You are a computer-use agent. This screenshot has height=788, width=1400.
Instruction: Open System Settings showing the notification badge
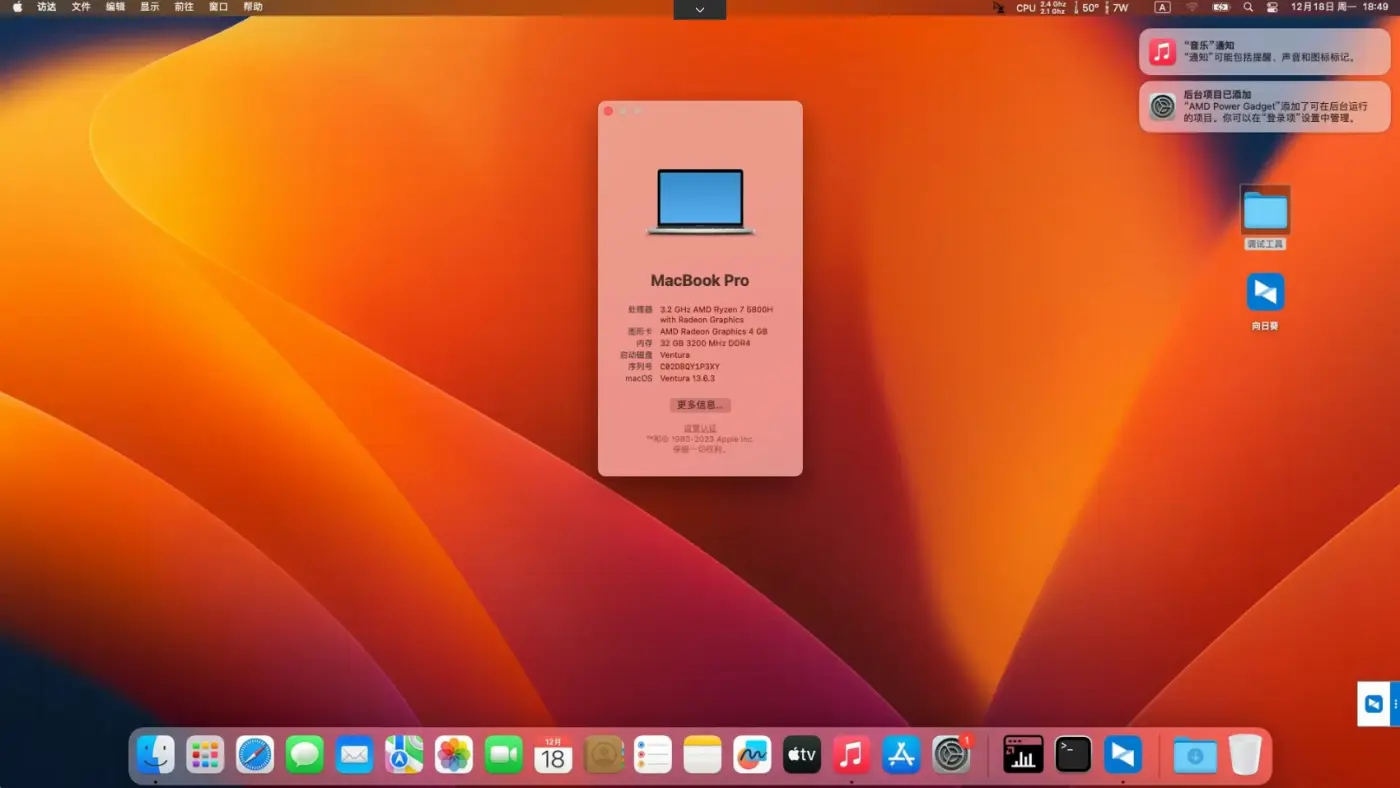(950, 755)
